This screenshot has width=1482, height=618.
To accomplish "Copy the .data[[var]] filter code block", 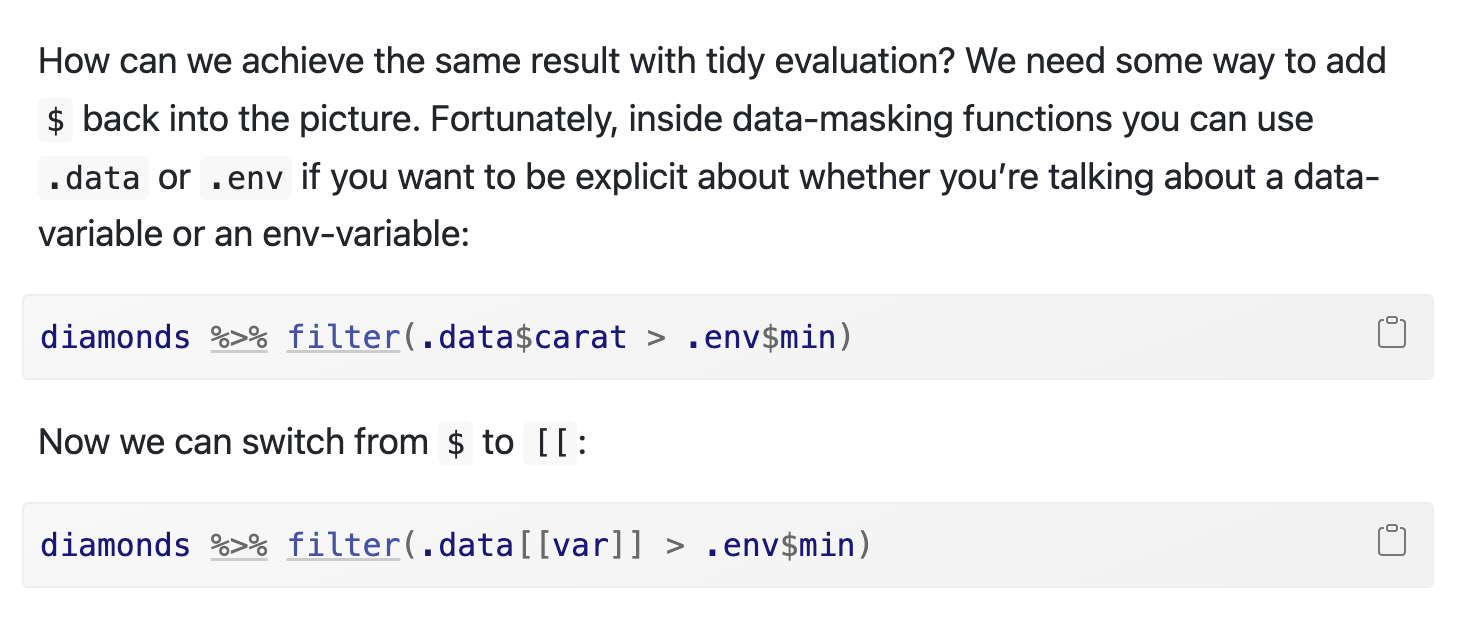I will coord(1391,541).
